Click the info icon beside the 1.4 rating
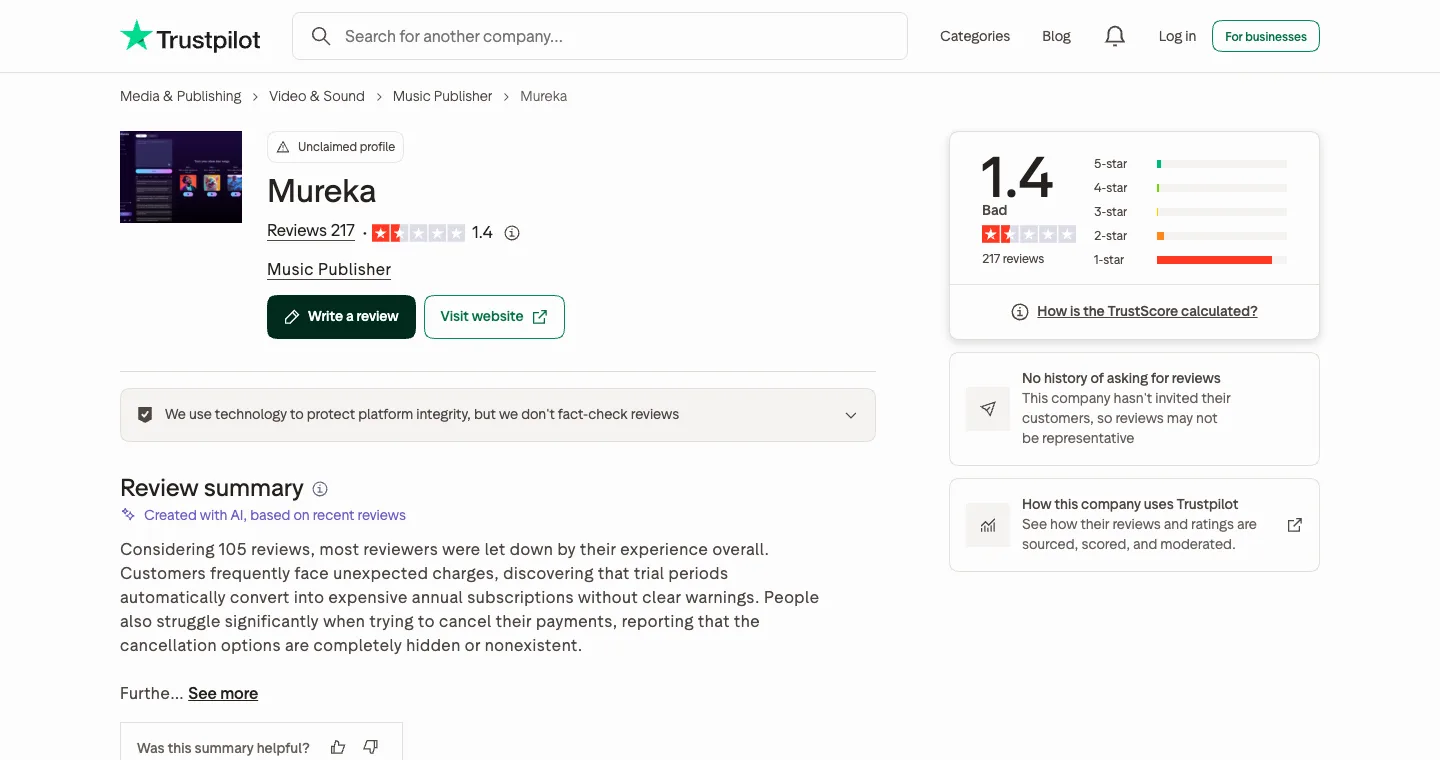1440x760 pixels. [x=512, y=233]
